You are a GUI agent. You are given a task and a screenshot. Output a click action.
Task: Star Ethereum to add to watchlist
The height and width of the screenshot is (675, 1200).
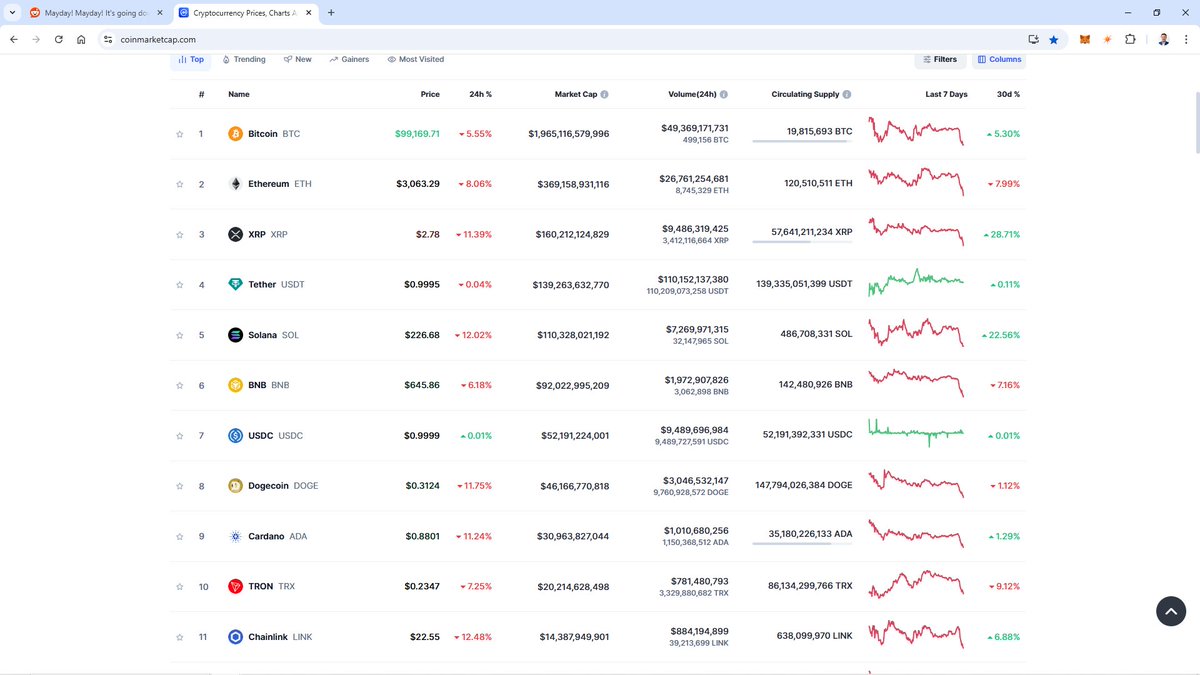pos(180,184)
